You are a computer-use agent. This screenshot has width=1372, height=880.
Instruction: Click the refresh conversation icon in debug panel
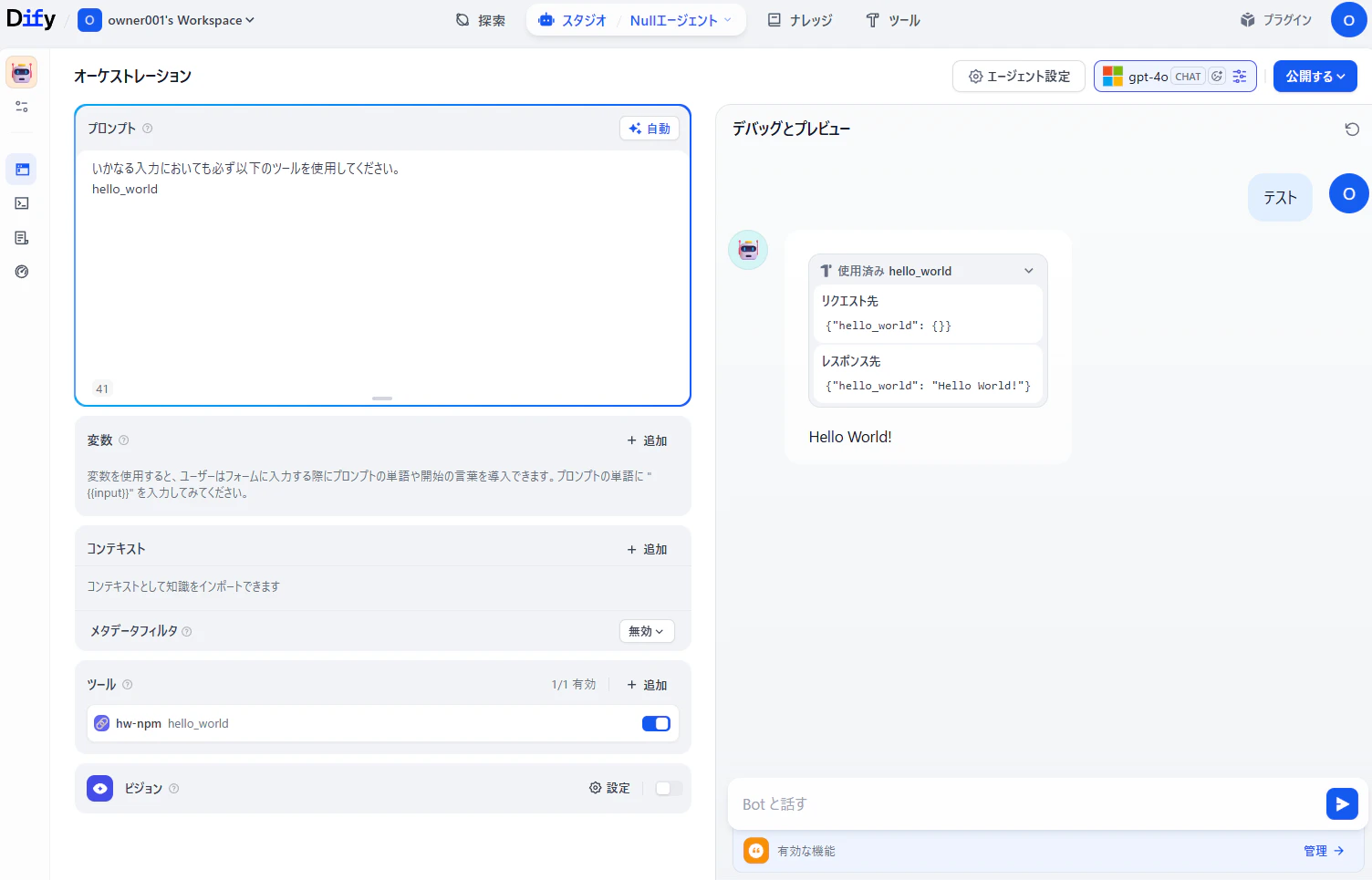[1352, 129]
